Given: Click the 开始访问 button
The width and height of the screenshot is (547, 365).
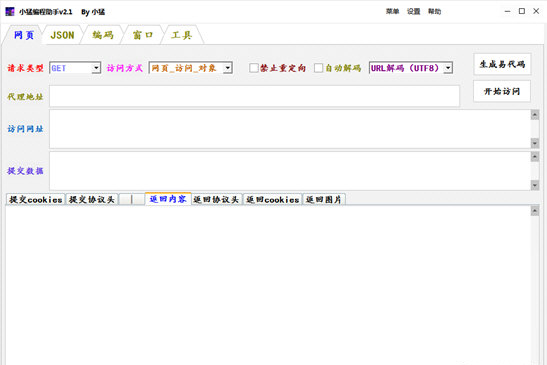Looking at the screenshot, I should (x=502, y=91).
